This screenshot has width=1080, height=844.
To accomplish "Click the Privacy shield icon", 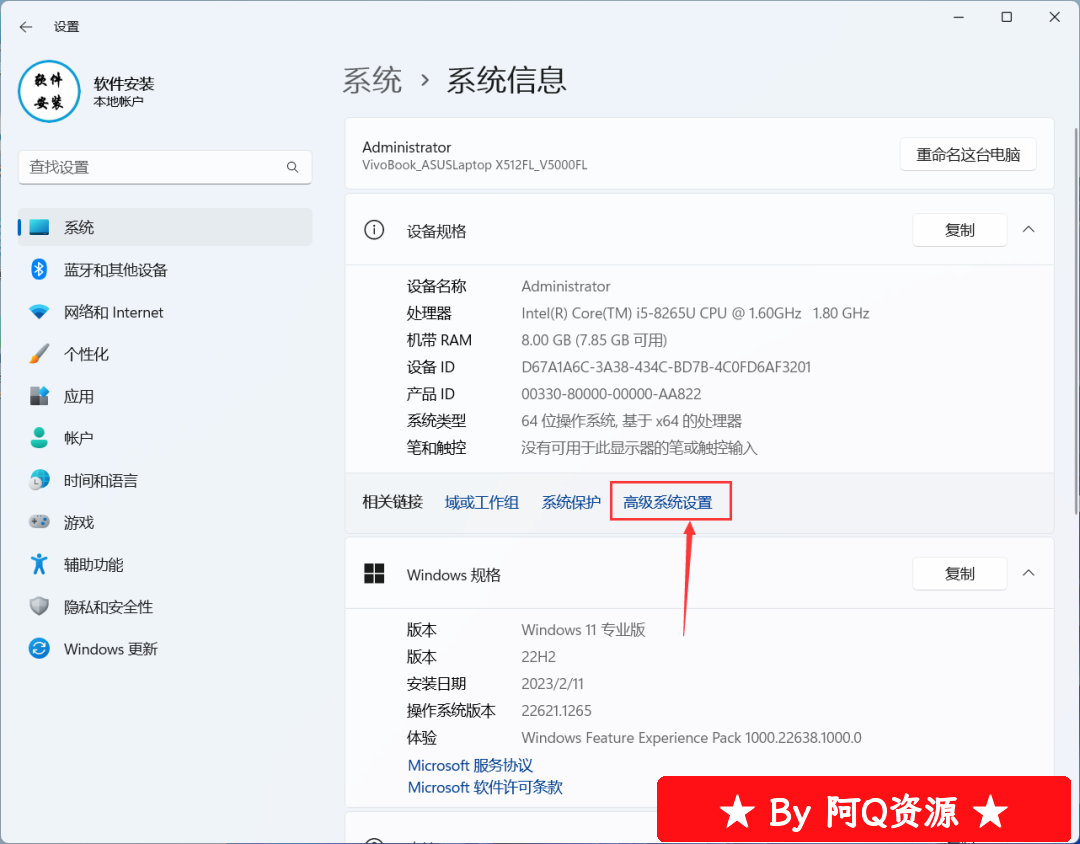I will (39, 606).
